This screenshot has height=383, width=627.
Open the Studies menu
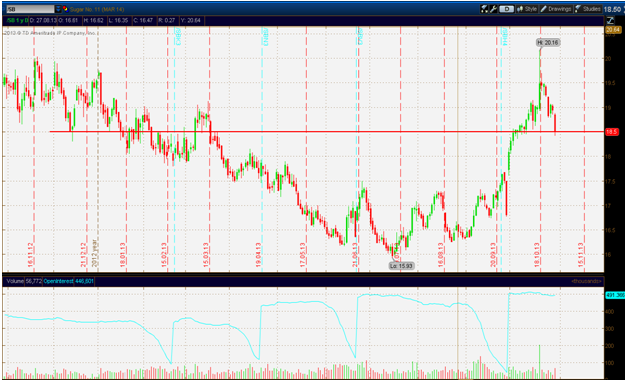pyautogui.click(x=588, y=9)
